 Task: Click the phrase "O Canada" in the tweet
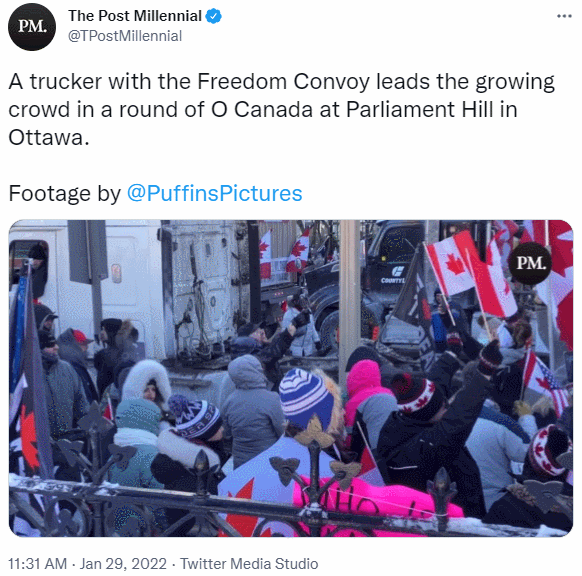click(262, 109)
